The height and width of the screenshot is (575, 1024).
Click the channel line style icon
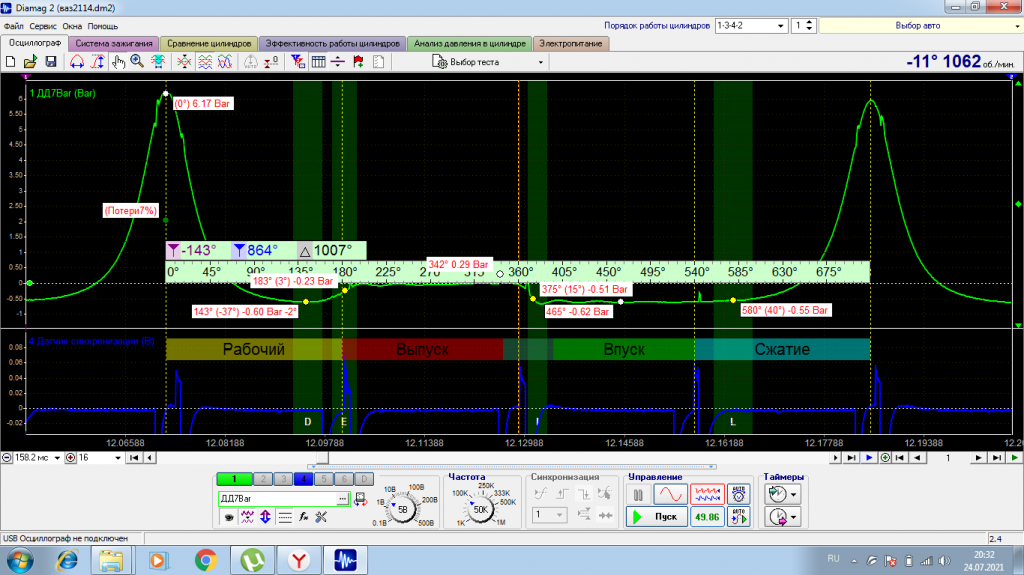tap(285, 517)
